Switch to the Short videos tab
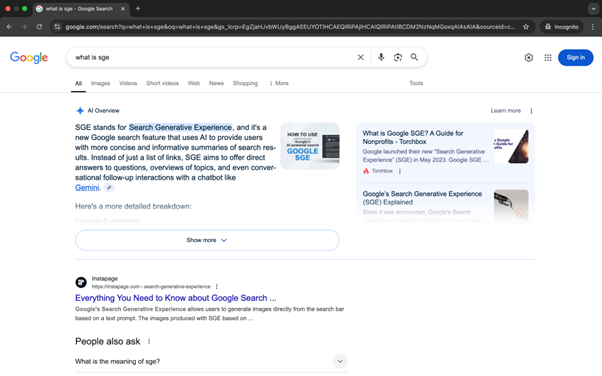The width and height of the screenshot is (602, 376). (x=162, y=83)
